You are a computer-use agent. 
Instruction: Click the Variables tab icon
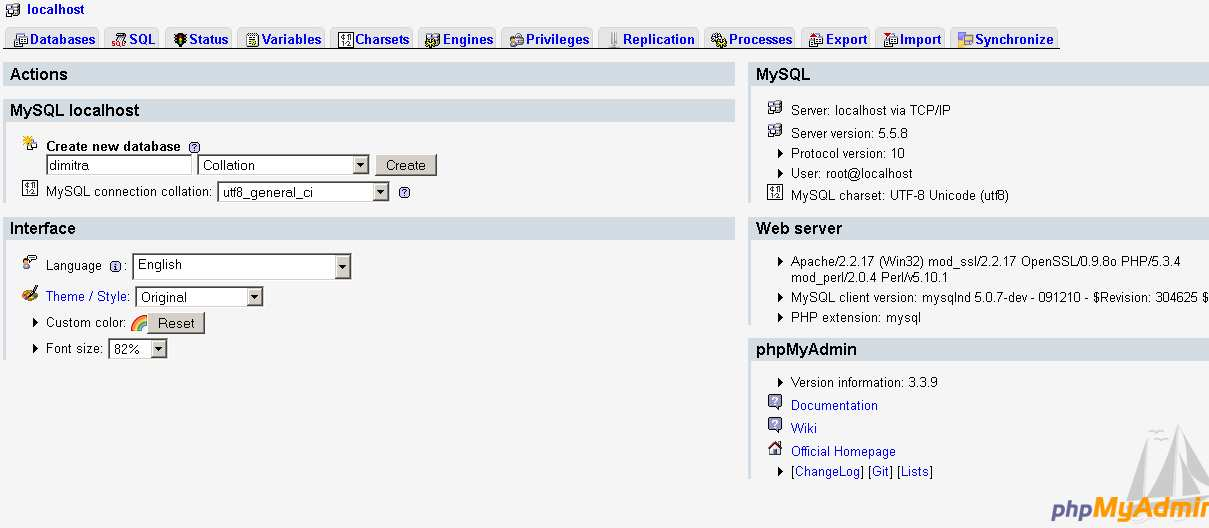click(x=253, y=40)
